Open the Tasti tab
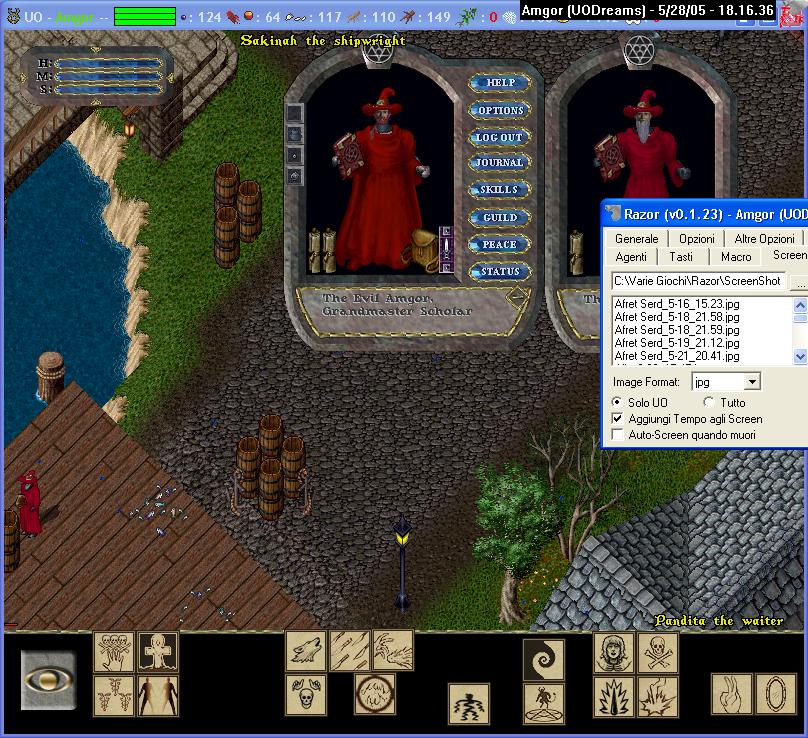 681,257
